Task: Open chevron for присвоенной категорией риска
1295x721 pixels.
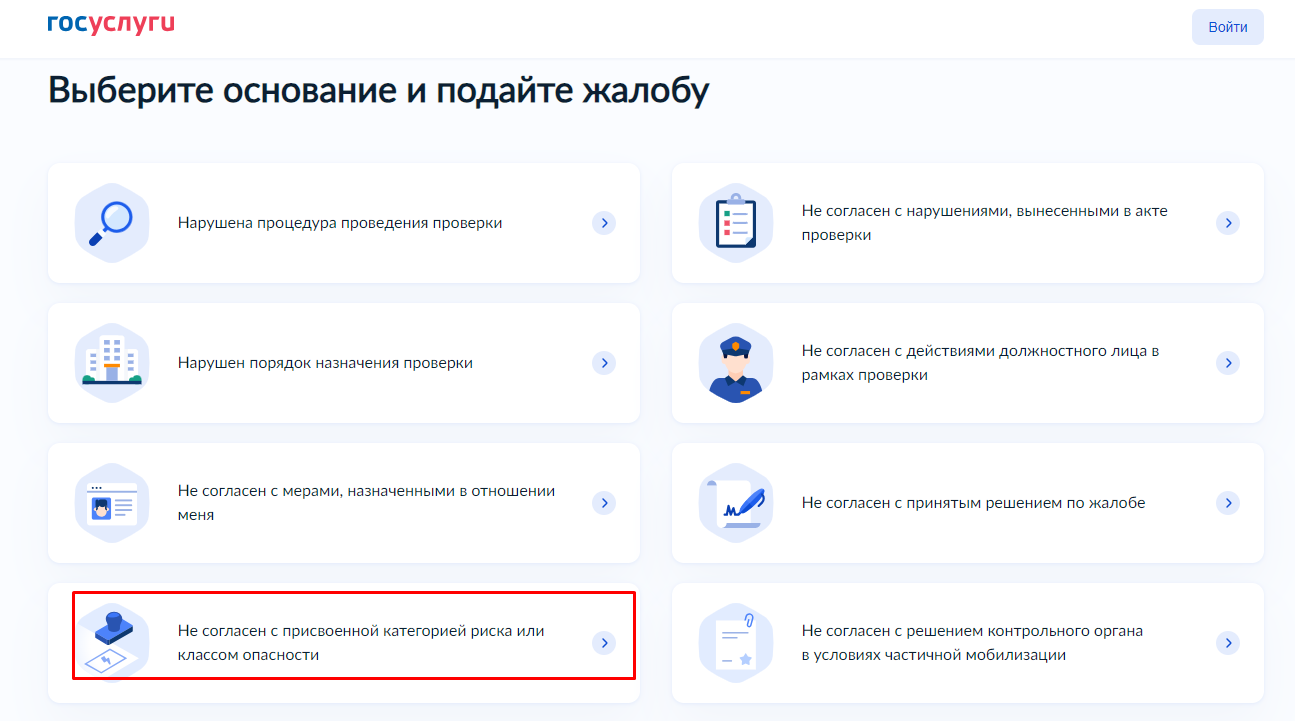Action: click(603, 643)
